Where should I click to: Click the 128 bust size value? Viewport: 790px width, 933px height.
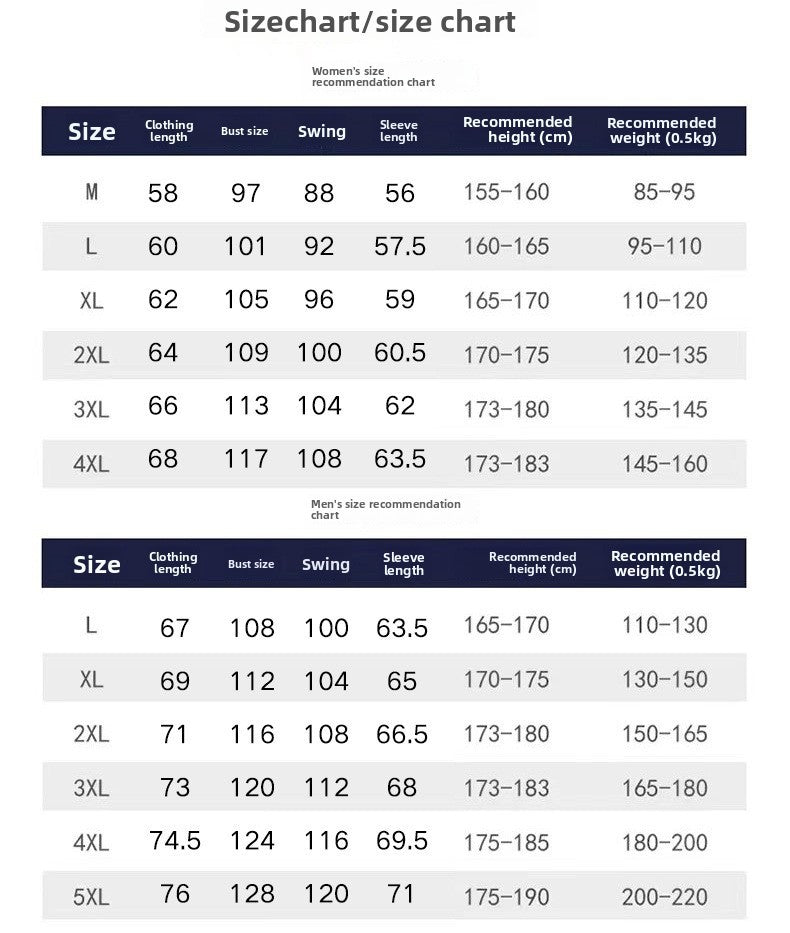click(252, 895)
